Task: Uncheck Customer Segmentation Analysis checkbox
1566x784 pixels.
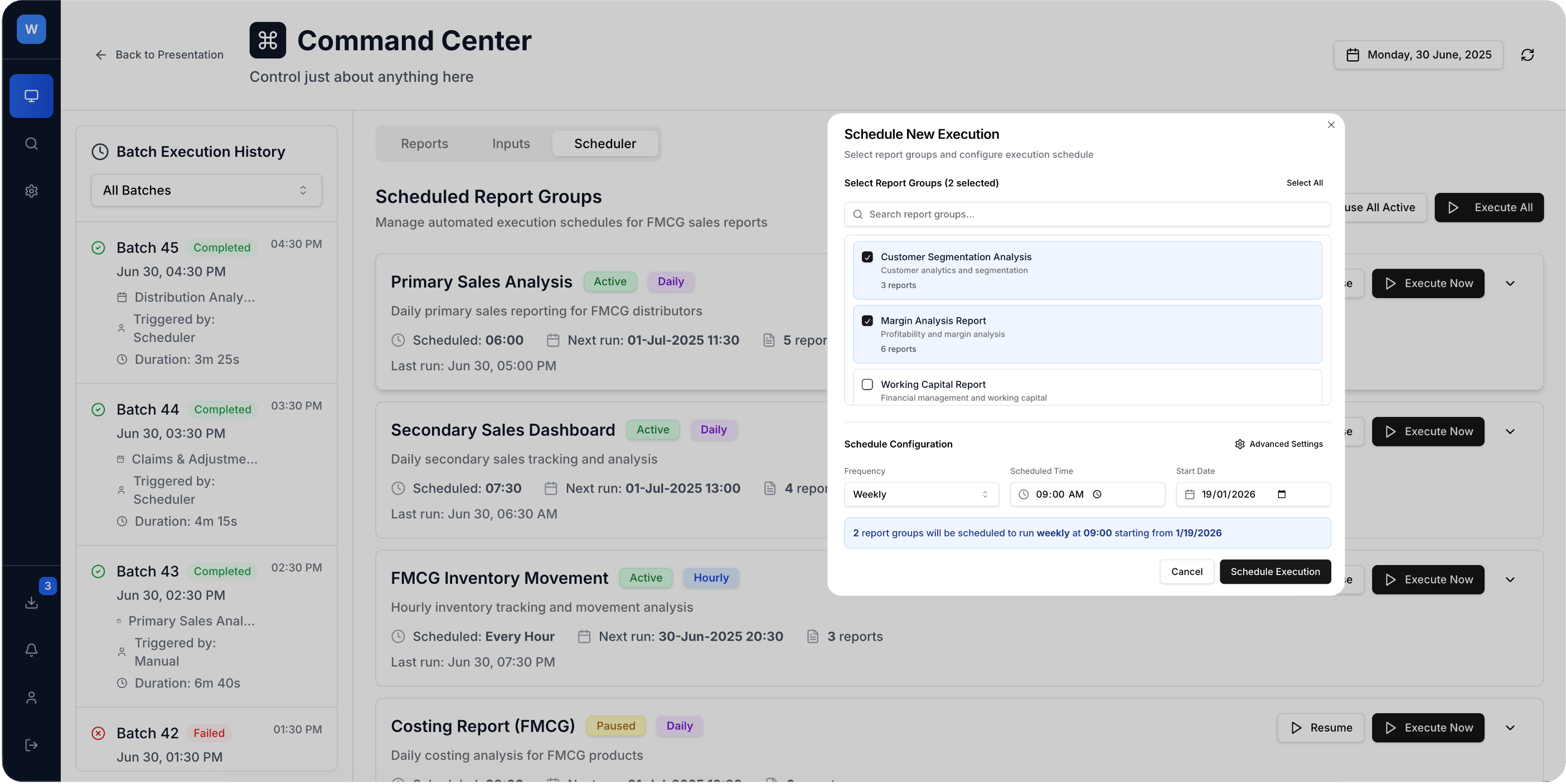Action: [867, 257]
